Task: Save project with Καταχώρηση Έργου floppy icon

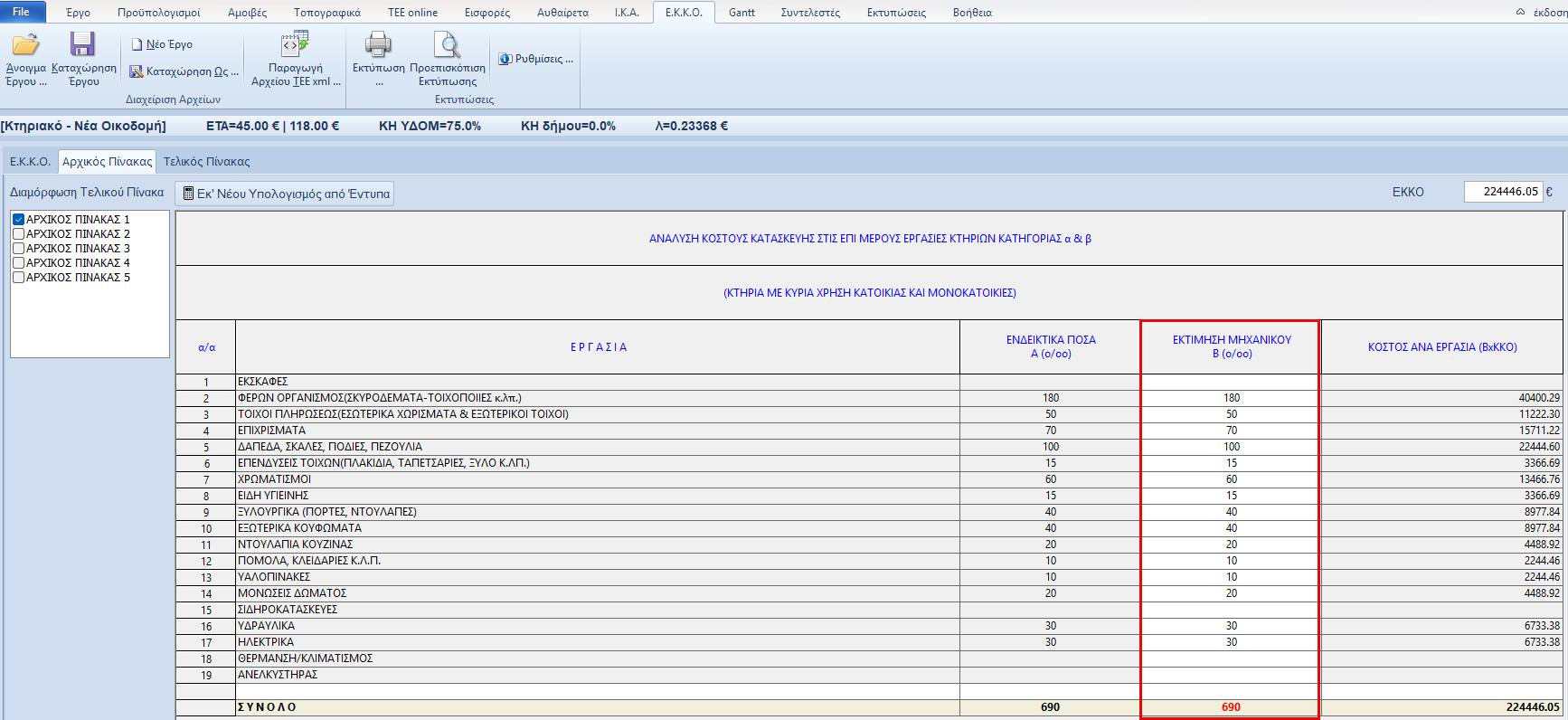Action: coord(83,45)
